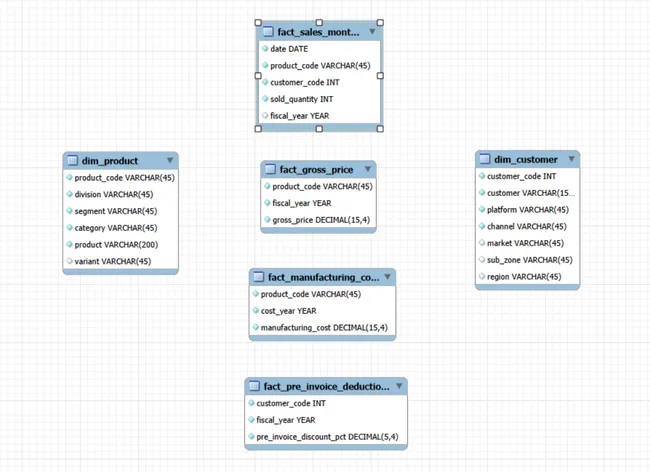Click the diamond icon beside platform VARCHAR(45)
Screen dimensions: 650x472
pyautogui.click(x=482, y=209)
